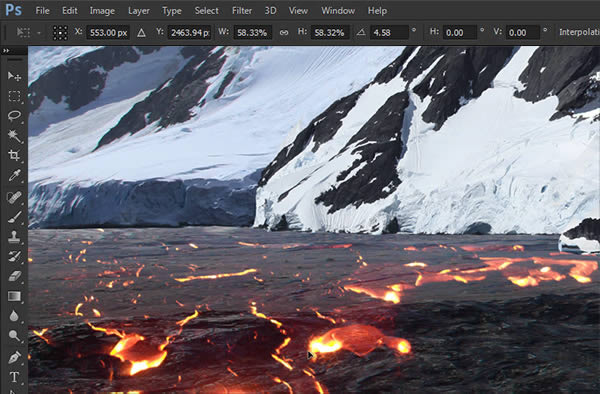Select the Move tool
Viewport: 600px width, 394px height.
click(x=15, y=76)
